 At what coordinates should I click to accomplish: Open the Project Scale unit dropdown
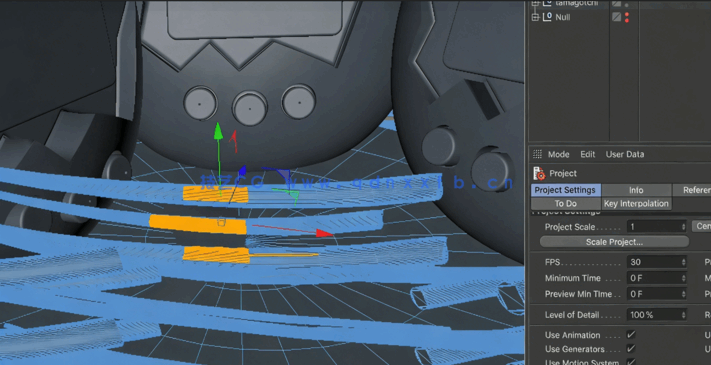[701, 226]
